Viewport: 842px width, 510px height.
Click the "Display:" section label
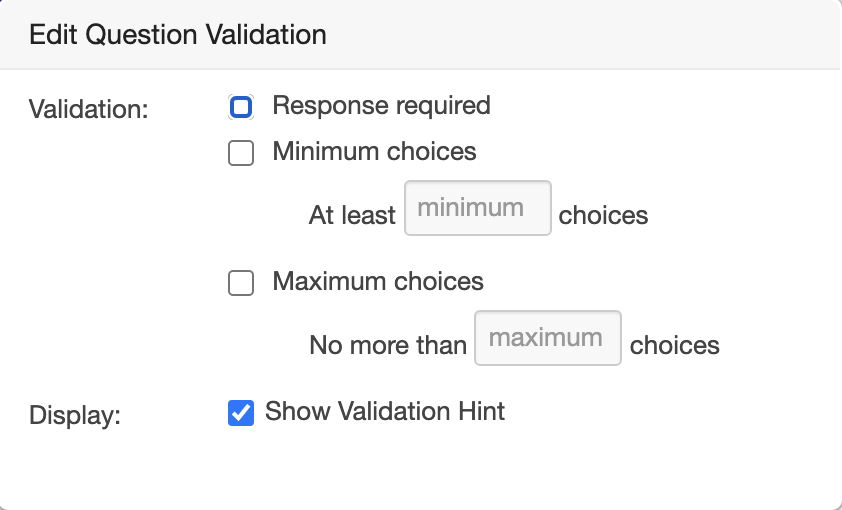coord(75,415)
